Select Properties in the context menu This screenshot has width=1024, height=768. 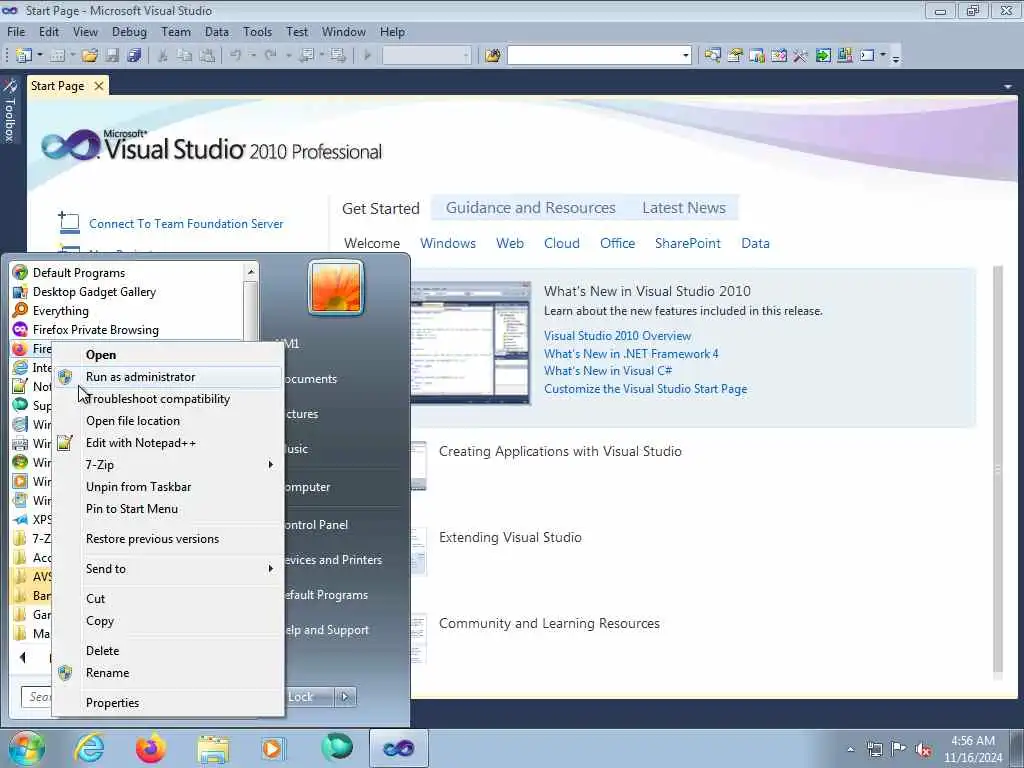(167, 703)
